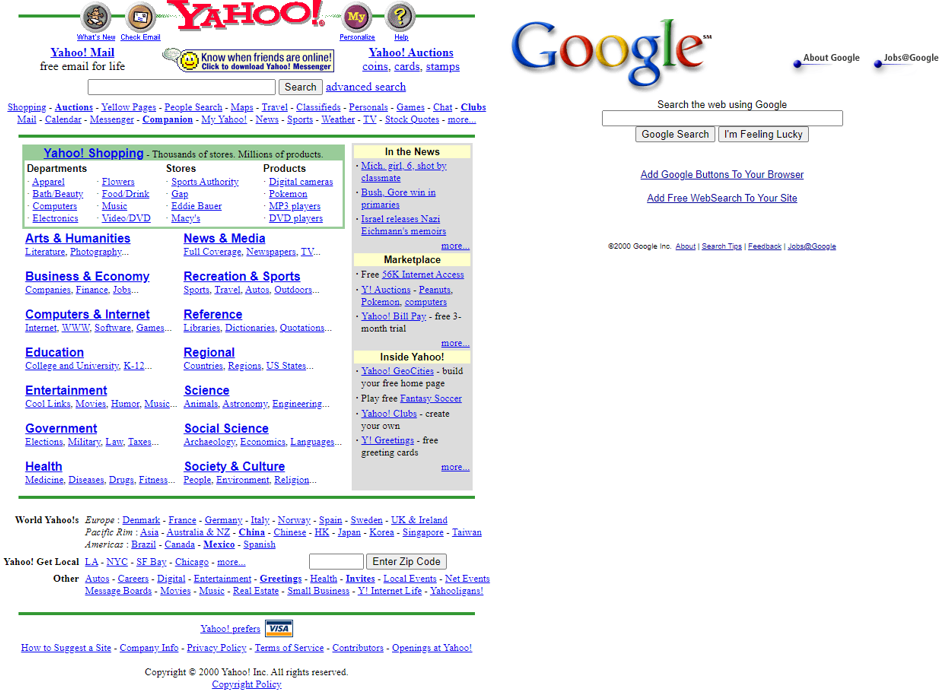Open Clubs in the Yahoo nav row
941x699 pixels.
pos(474,107)
